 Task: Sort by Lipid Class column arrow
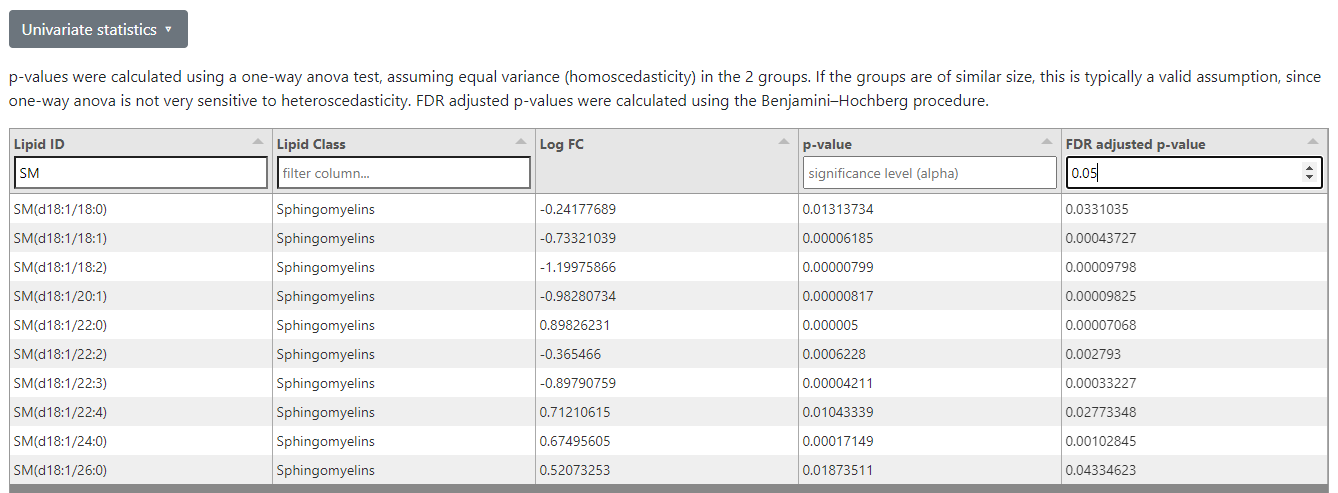click(522, 141)
